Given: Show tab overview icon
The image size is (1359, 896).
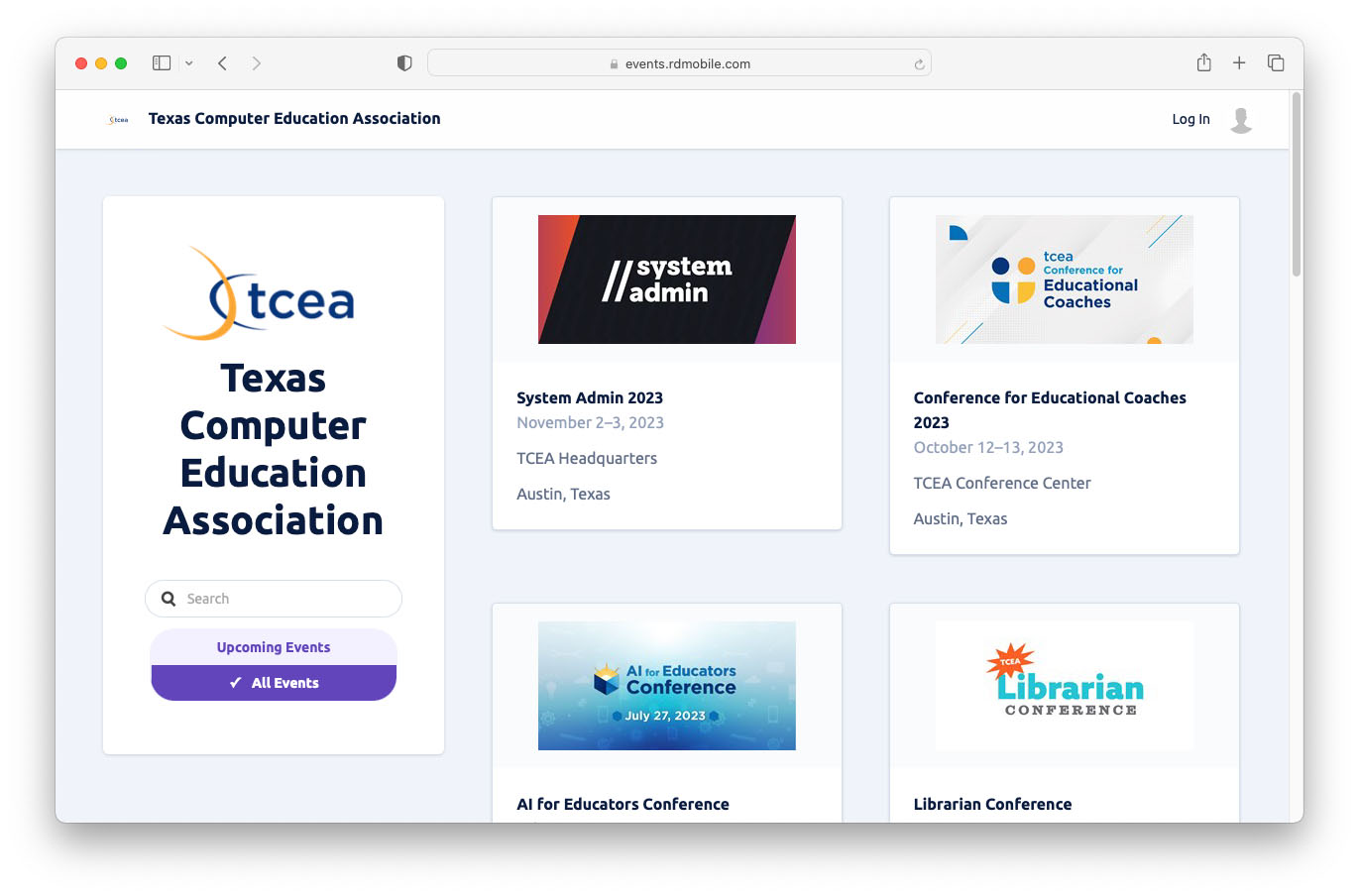Looking at the screenshot, I should click(1276, 63).
